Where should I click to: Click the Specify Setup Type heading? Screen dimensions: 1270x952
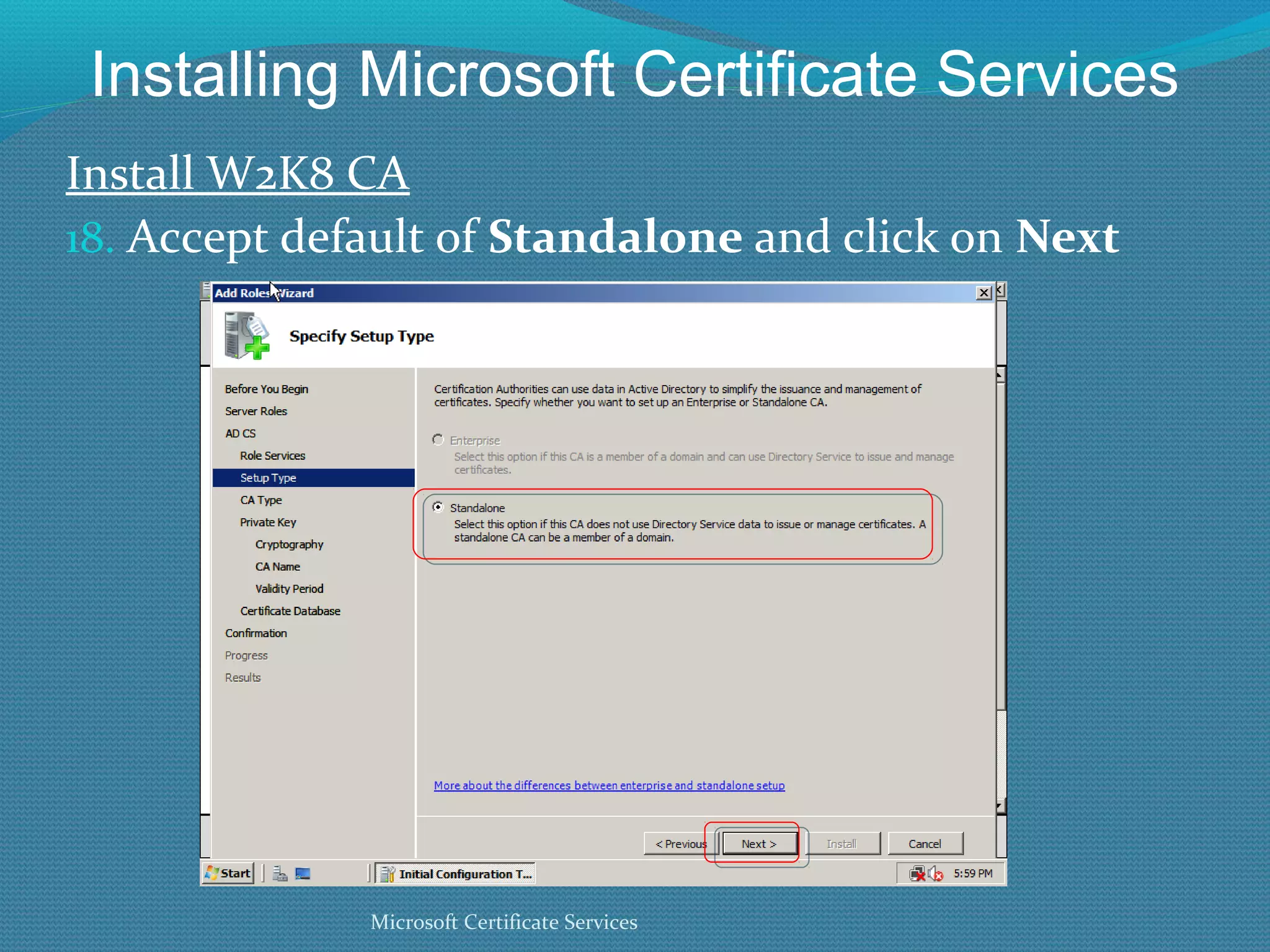(362, 336)
